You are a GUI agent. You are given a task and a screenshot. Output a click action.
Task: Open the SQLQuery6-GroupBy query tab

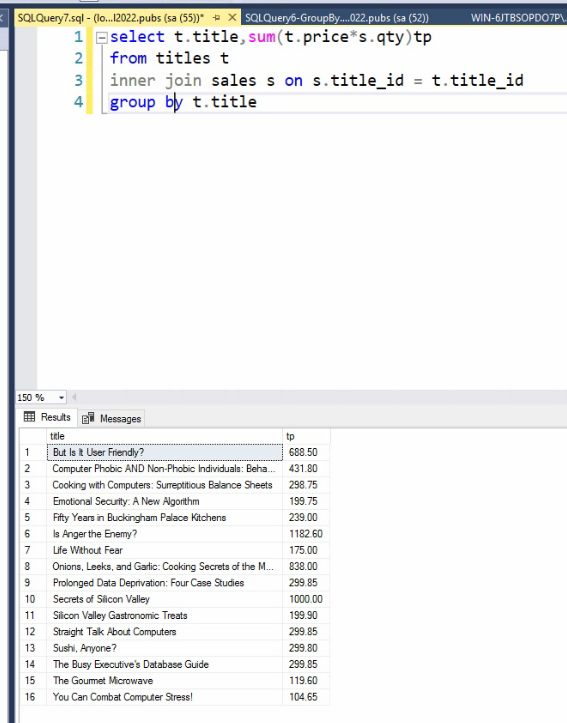click(337, 18)
